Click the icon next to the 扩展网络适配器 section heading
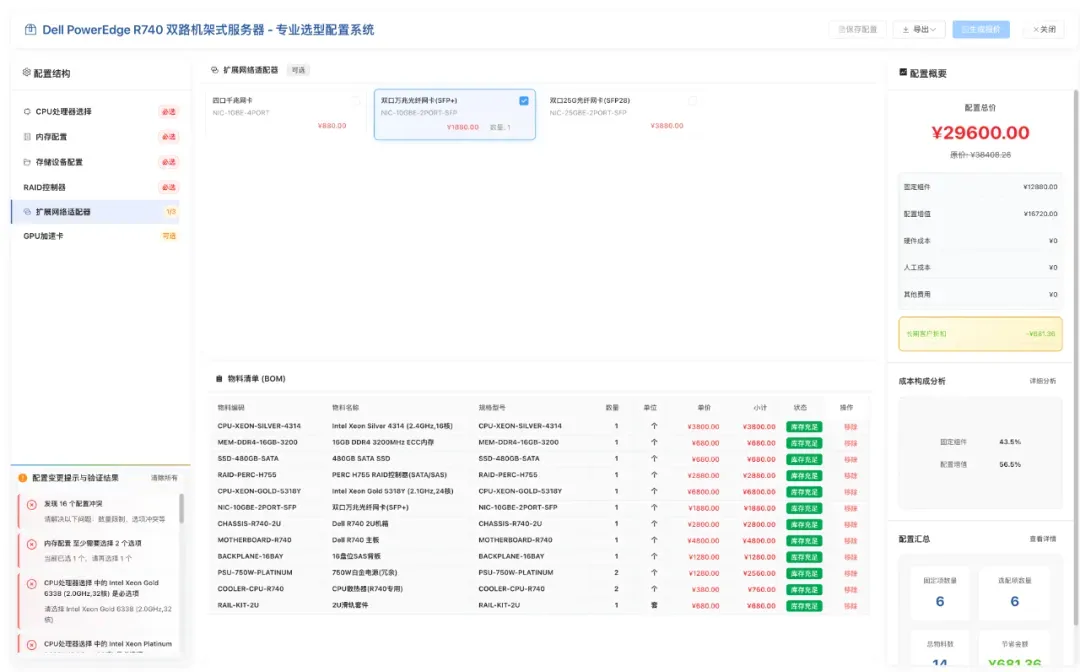This screenshot has width=1080, height=672. (x=214, y=70)
